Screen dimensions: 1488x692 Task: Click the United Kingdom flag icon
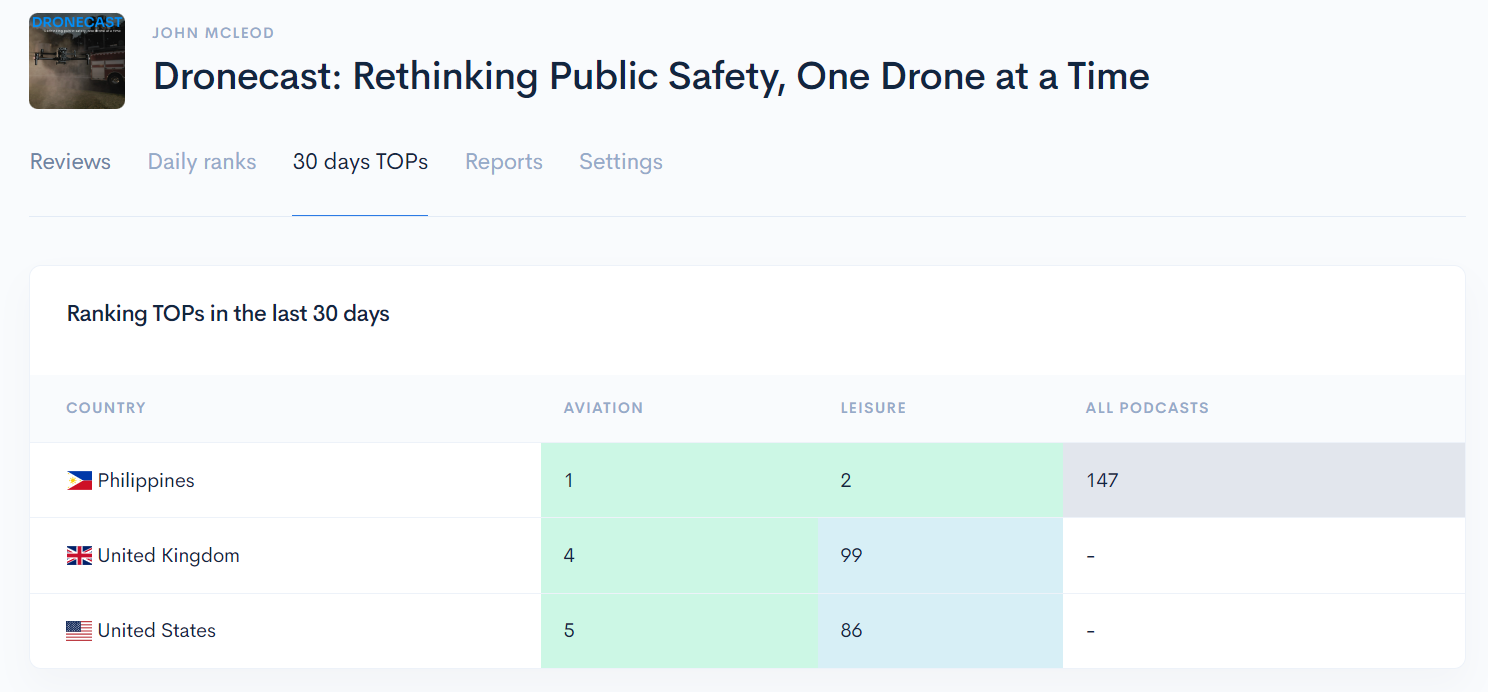79,556
